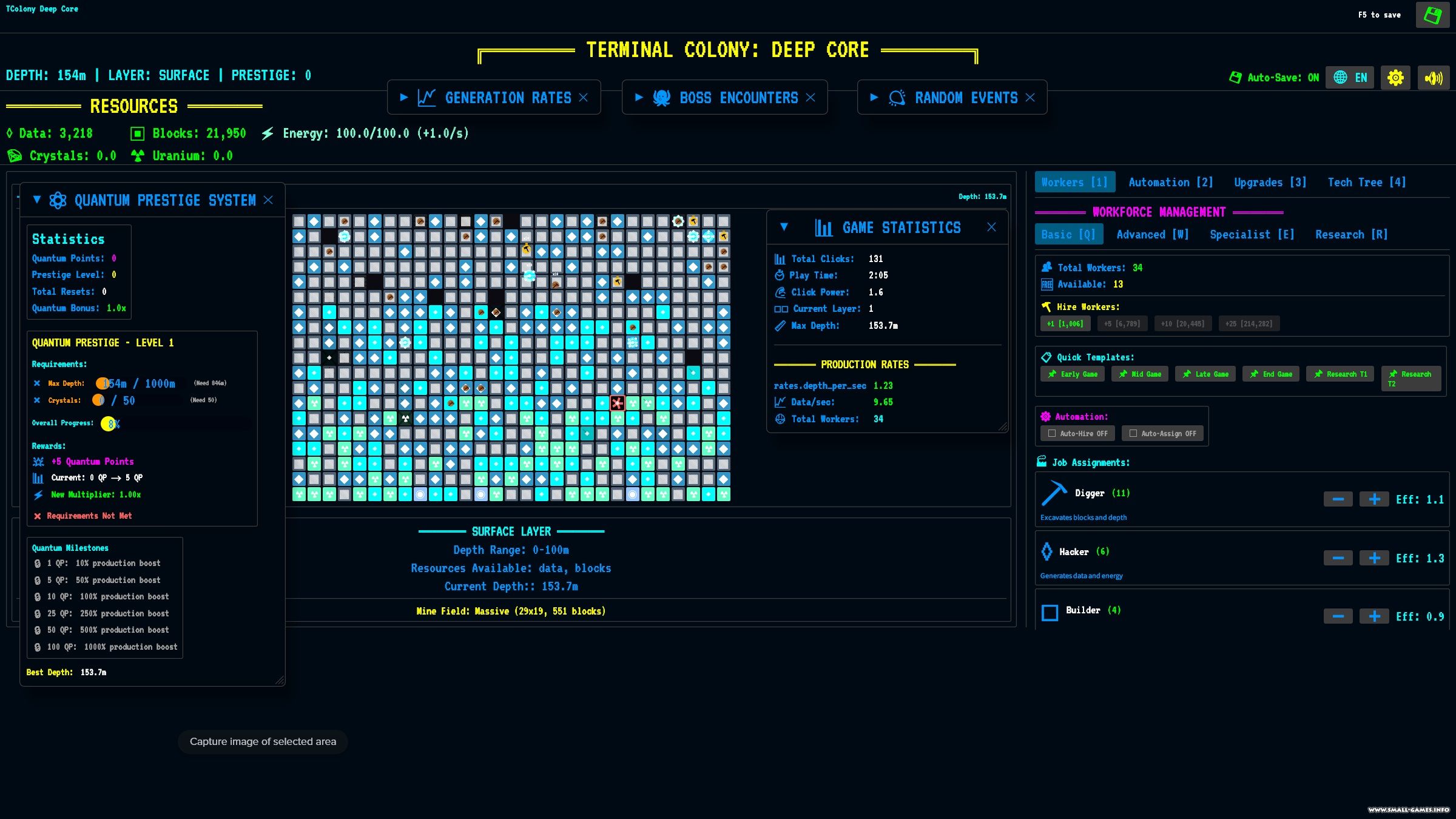Image resolution: width=1456 pixels, height=819 pixels.
Task: Hire one worker with +1 button
Action: (1065, 324)
